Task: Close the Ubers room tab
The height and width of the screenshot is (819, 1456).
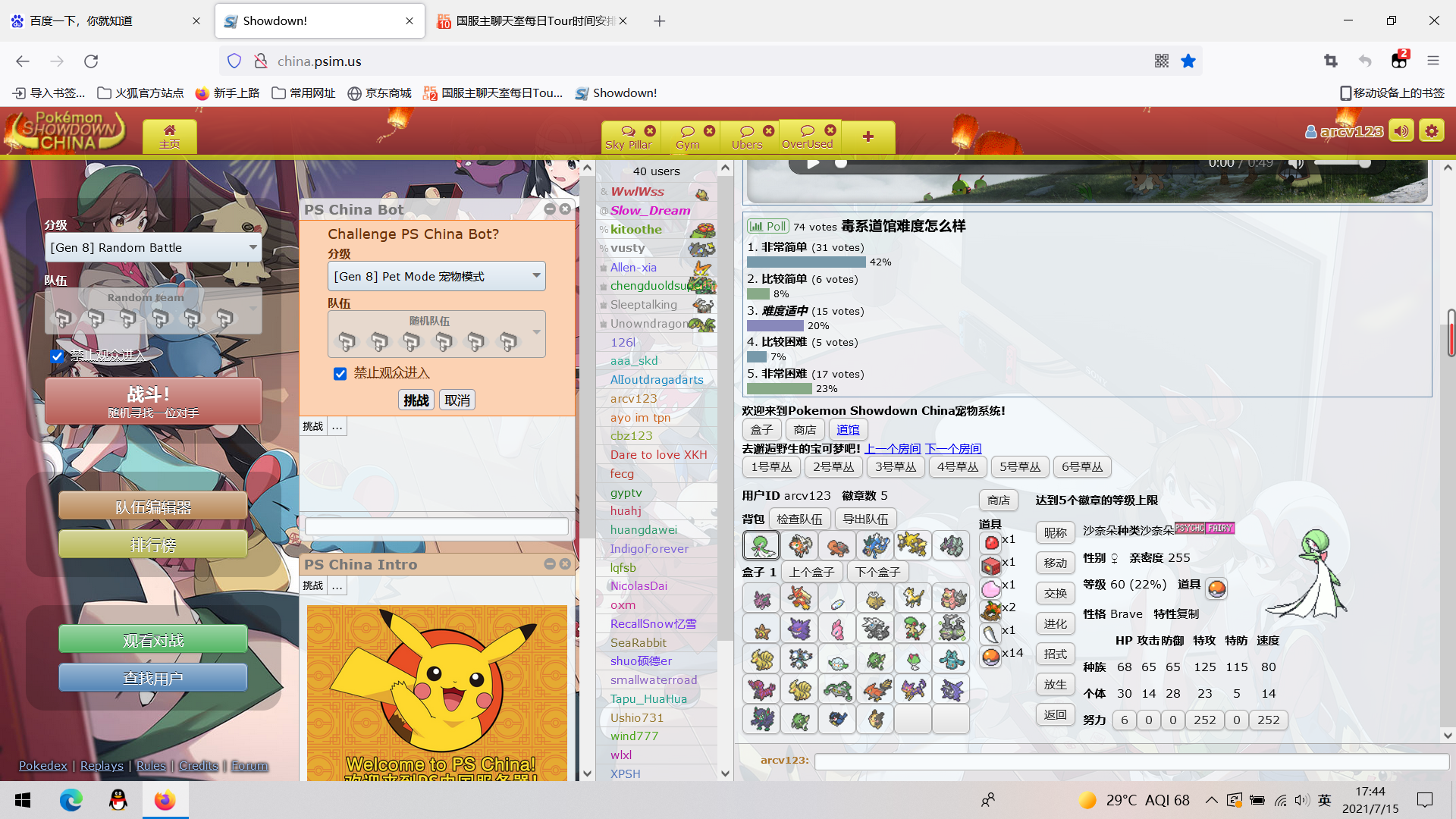Action: [x=769, y=130]
